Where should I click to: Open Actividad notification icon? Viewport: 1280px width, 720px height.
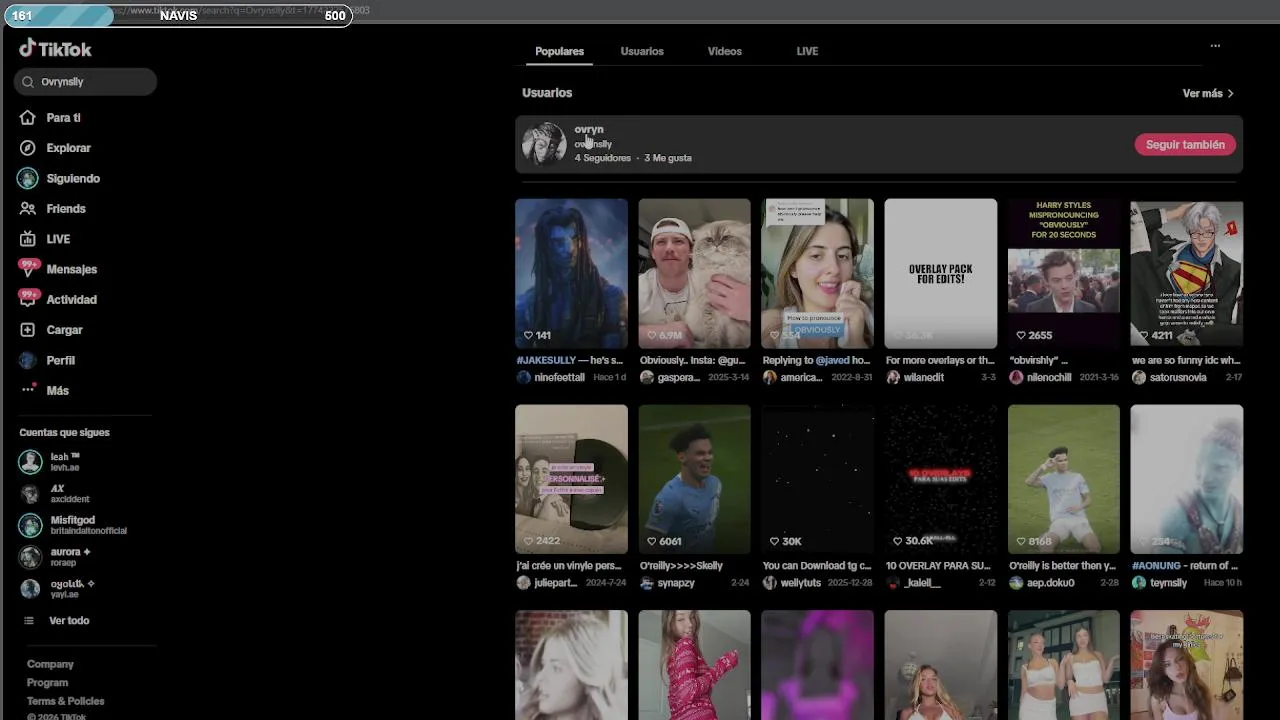[28, 299]
